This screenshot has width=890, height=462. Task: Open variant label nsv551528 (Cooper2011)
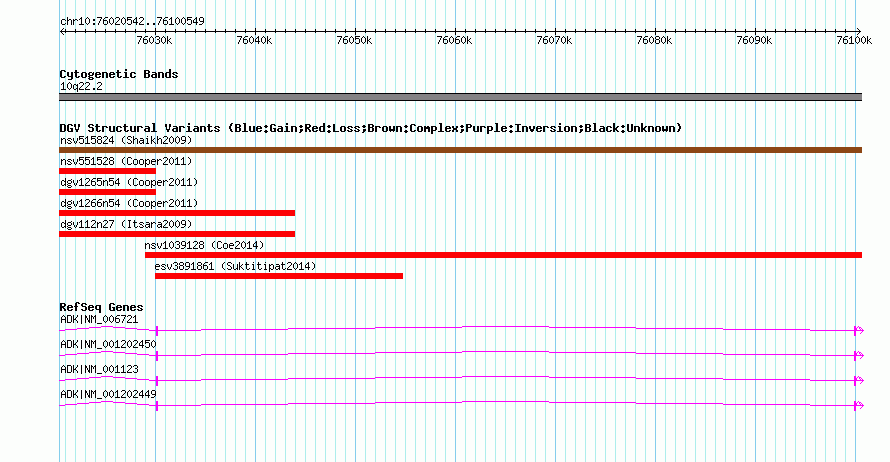click(126, 161)
